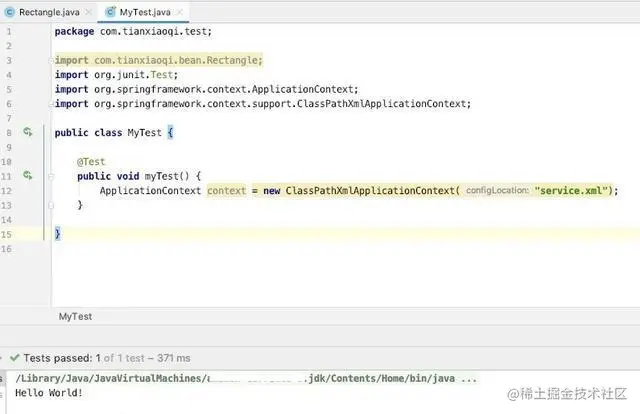Click the 'import org.junit.Test;' line
The width and height of the screenshot is (640, 414).
click(116, 75)
